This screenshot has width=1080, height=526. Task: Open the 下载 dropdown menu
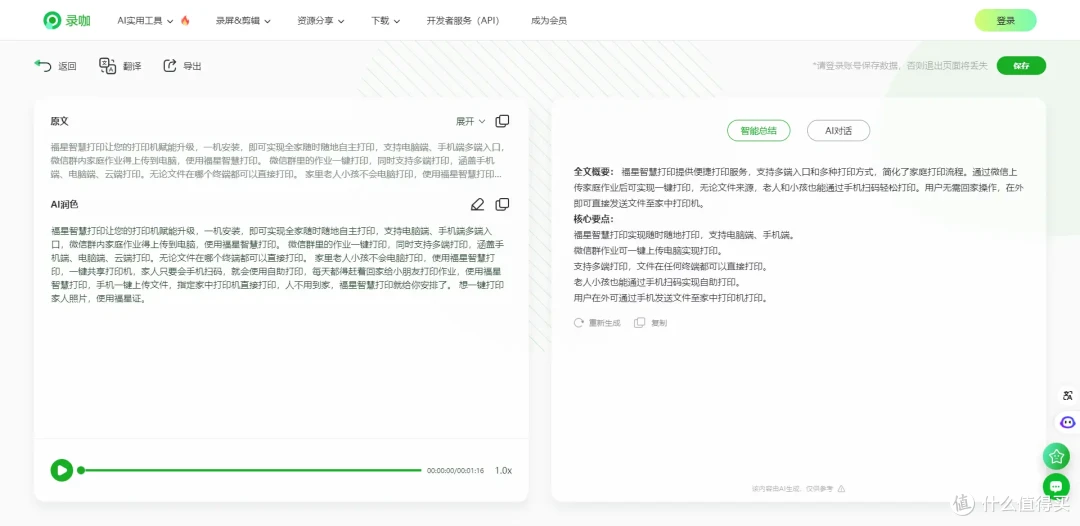pyautogui.click(x=386, y=21)
